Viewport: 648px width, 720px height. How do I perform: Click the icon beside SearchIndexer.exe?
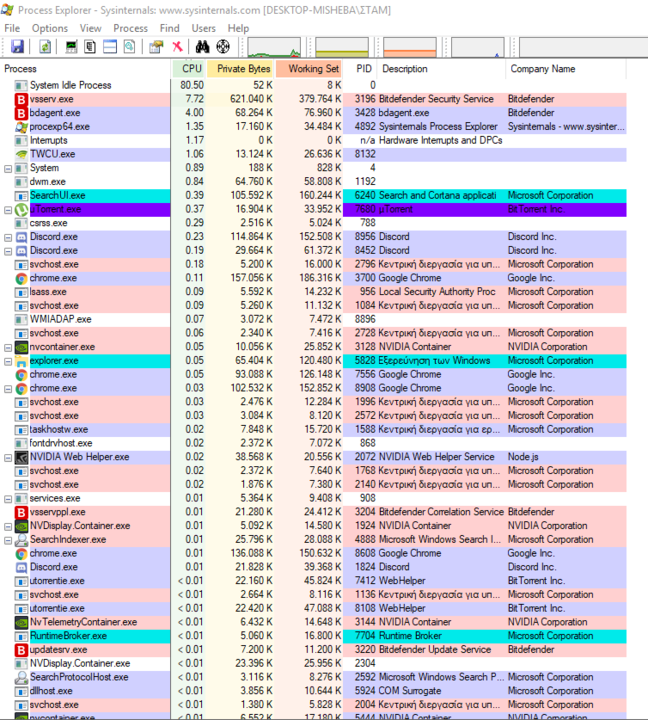click(x=21, y=540)
